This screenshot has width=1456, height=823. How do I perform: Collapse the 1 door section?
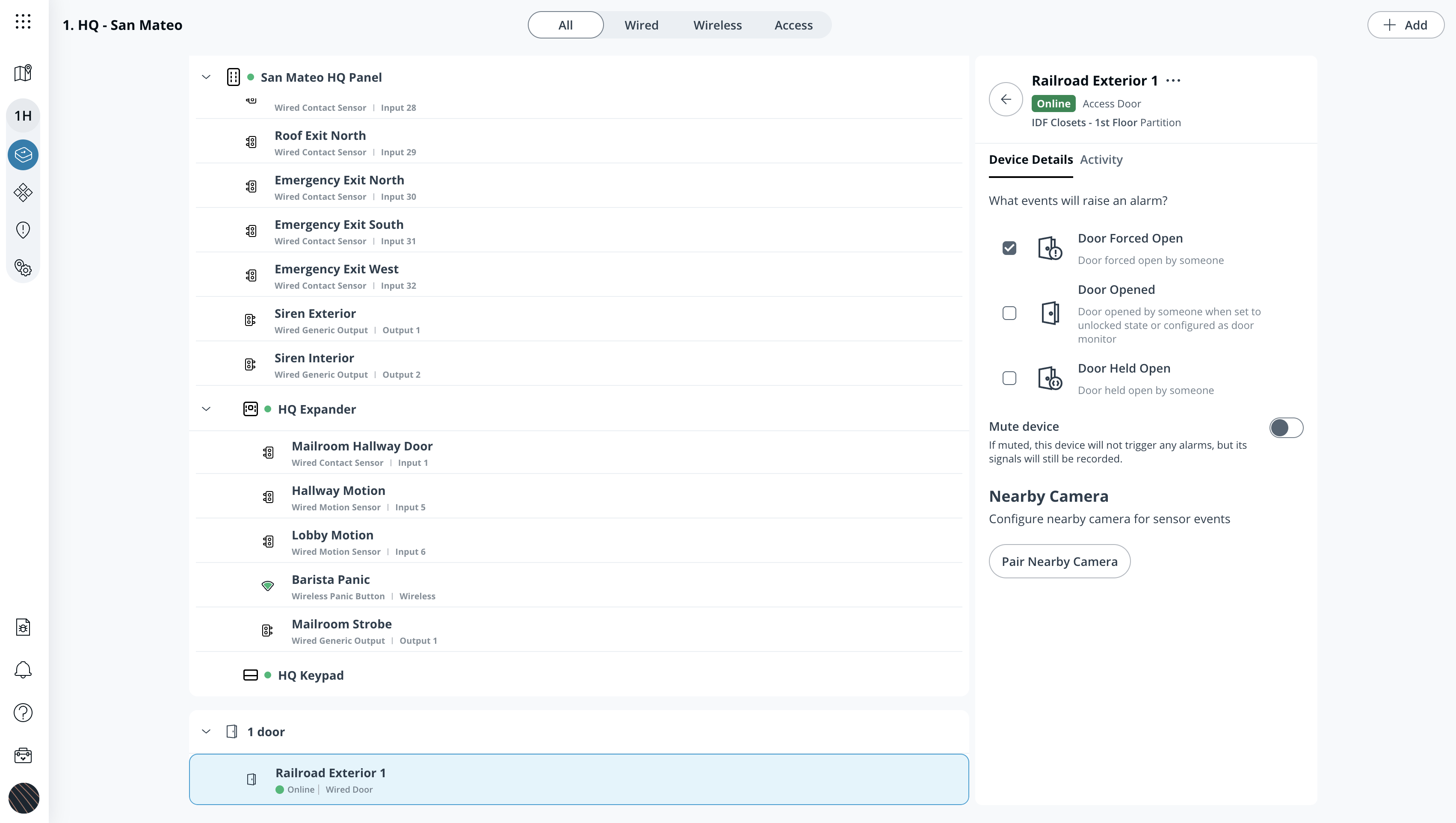pyautogui.click(x=206, y=731)
